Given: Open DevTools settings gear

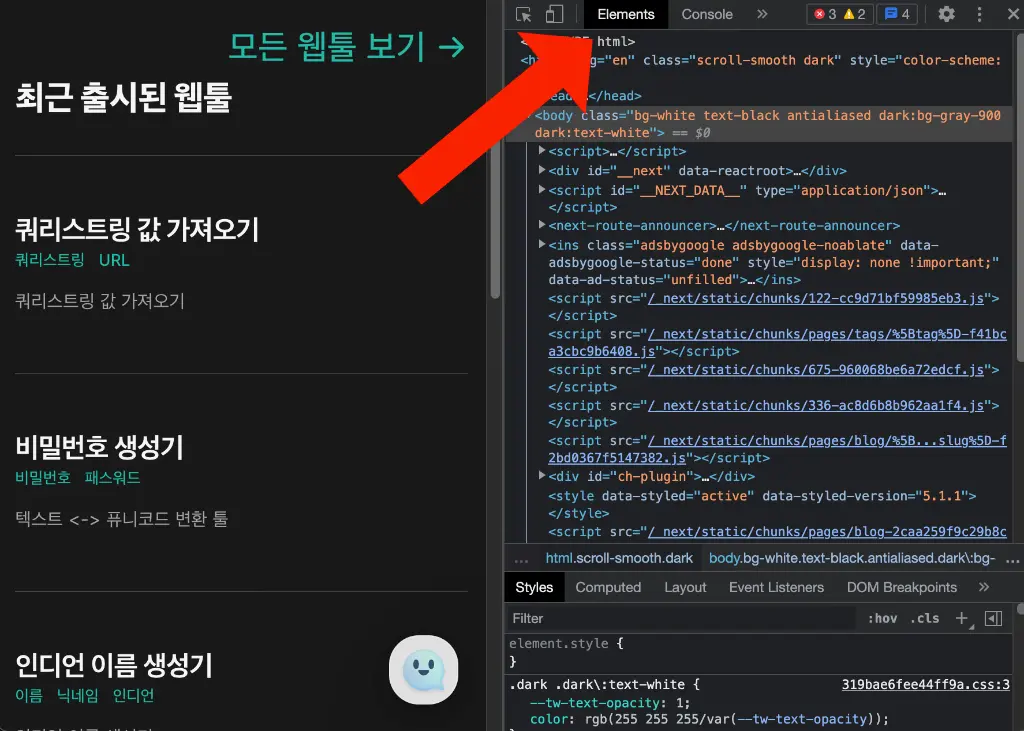Looking at the screenshot, I should [946, 14].
